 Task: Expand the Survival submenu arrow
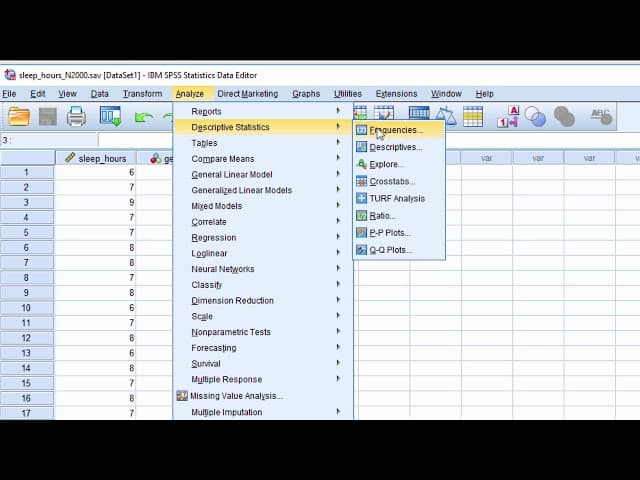[x=338, y=363]
